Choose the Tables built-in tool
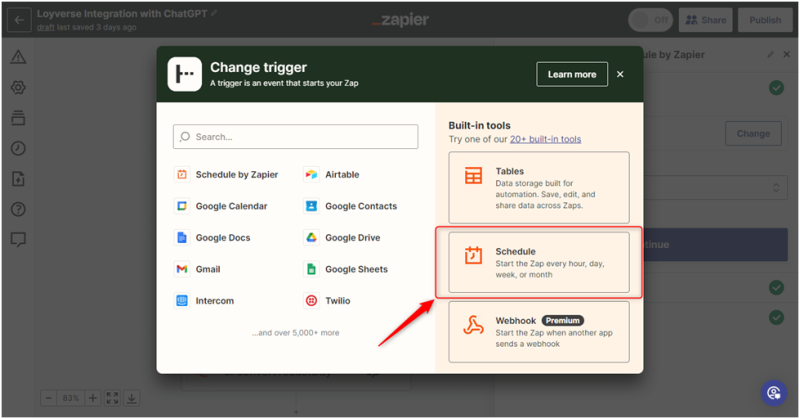 (x=539, y=187)
